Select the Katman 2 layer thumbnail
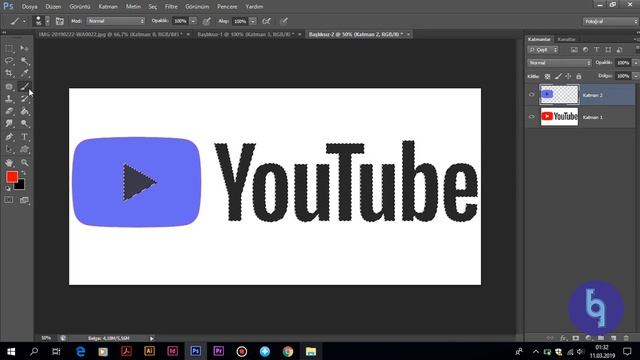This screenshot has width=640, height=360. [560, 95]
